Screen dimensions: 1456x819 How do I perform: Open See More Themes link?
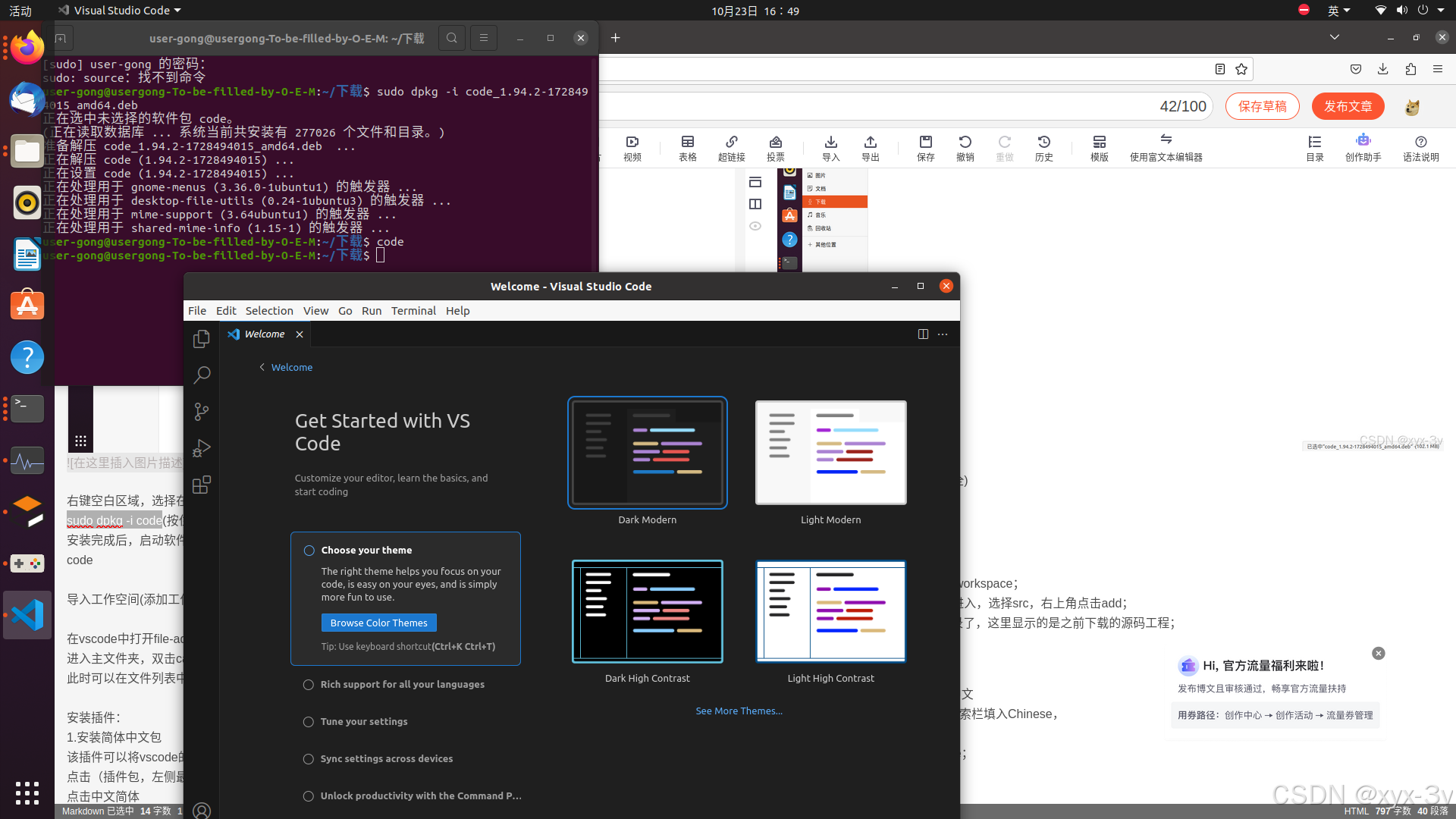point(739,711)
